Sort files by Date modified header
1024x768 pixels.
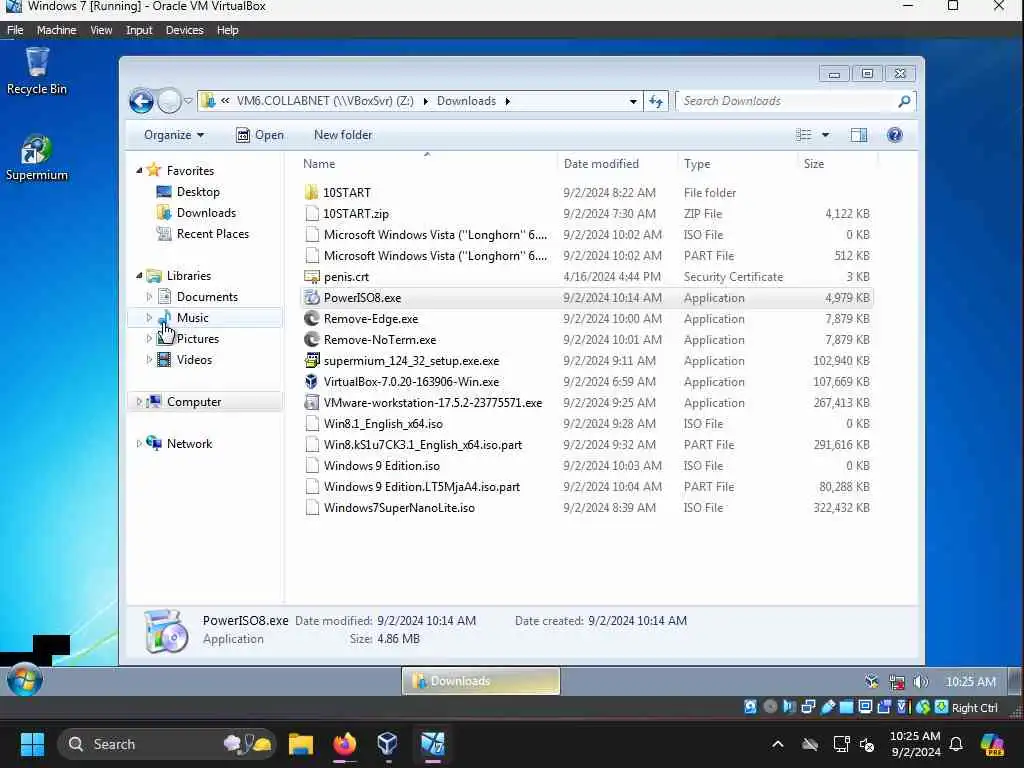pyautogui.click(x=617, y=164)
